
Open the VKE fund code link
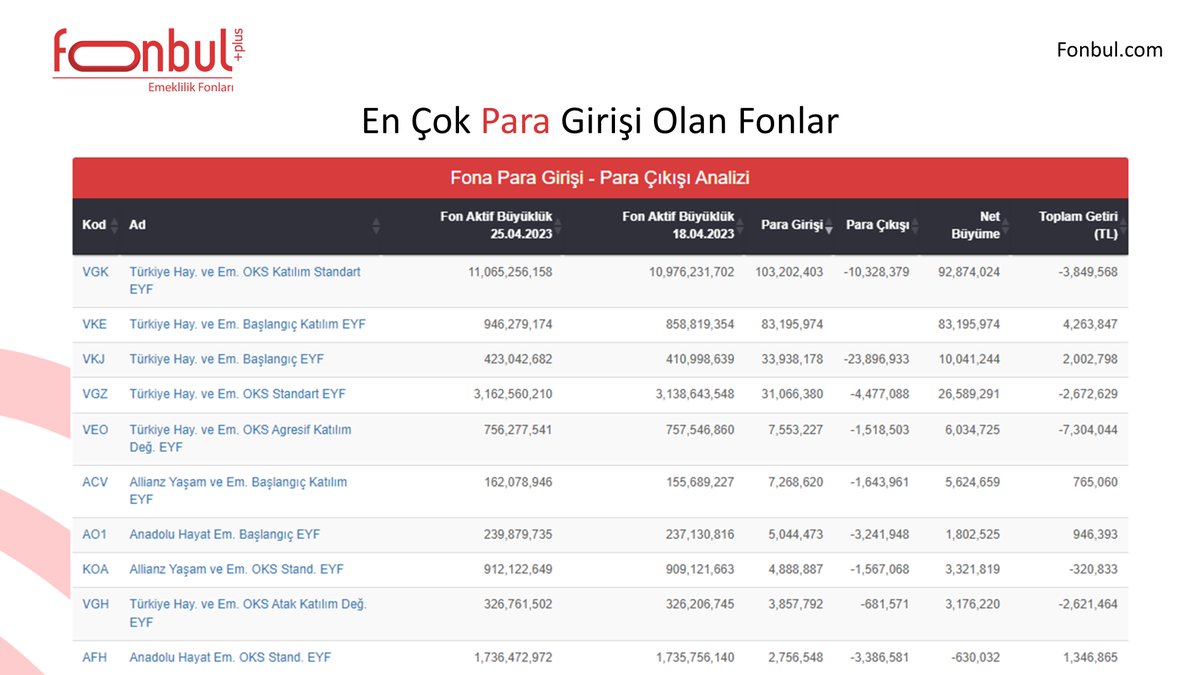[x=95, y=325]
